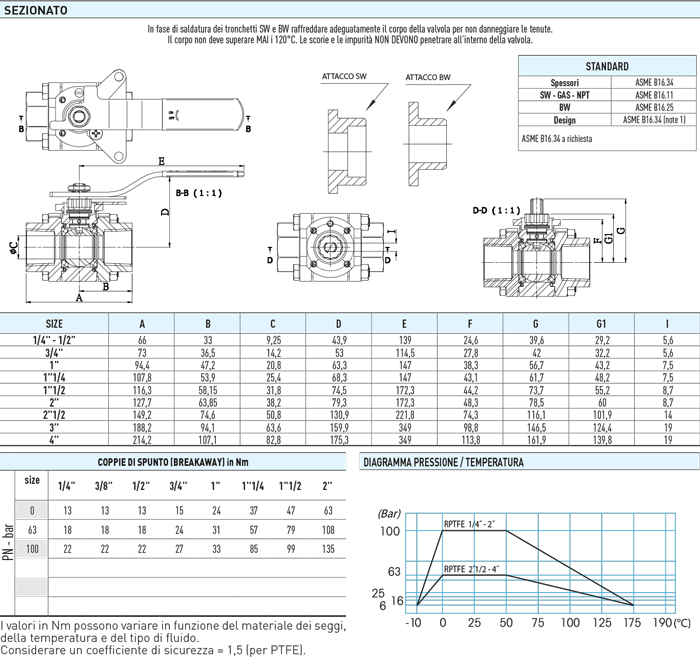Click the STANDARD table header
This screenshot has height=657, width=700.
coord(606,66)
